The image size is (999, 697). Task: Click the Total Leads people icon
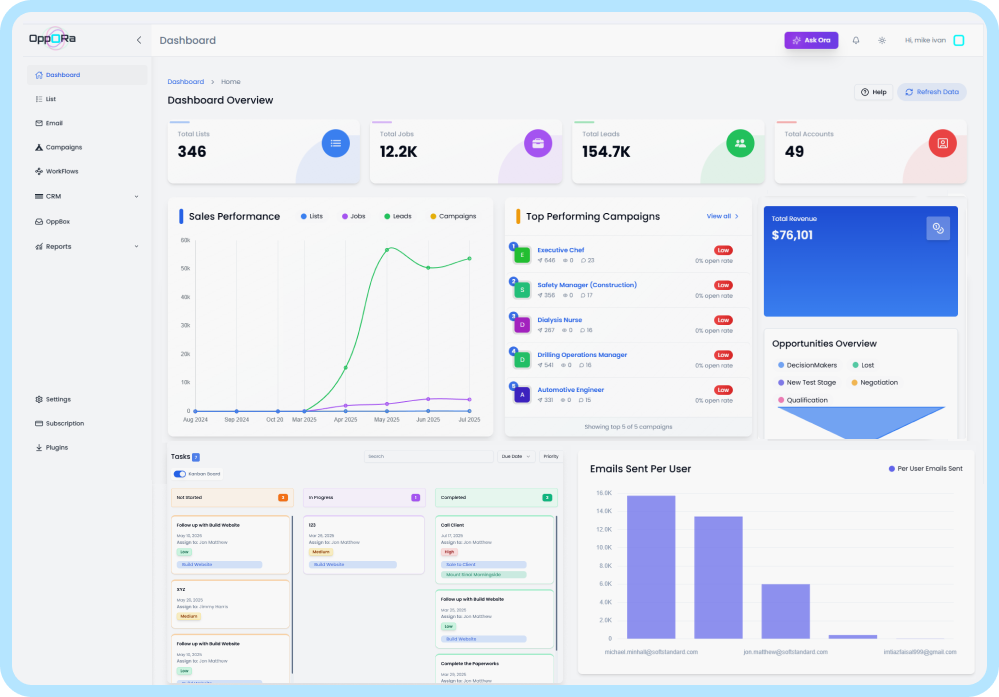(x=740, y=143)
